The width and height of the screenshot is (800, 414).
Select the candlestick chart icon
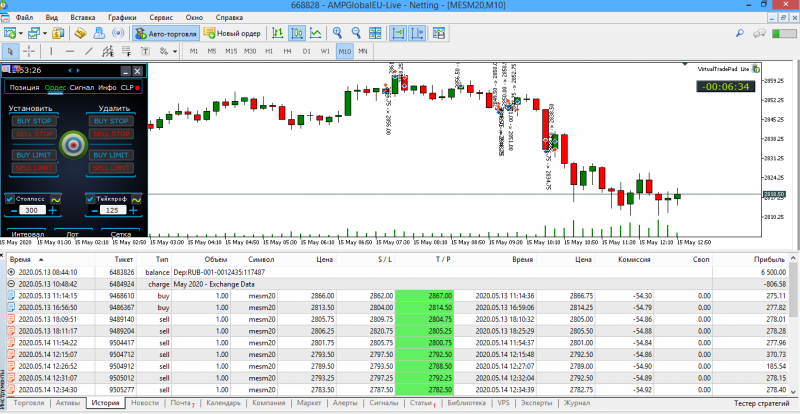click(296, 33)
